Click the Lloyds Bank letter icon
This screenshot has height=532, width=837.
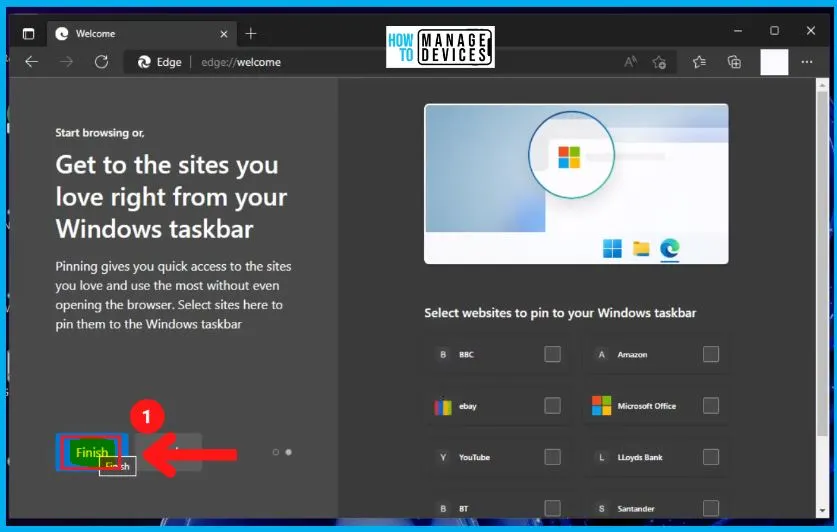pyautogui.click(x=602, y=457)
